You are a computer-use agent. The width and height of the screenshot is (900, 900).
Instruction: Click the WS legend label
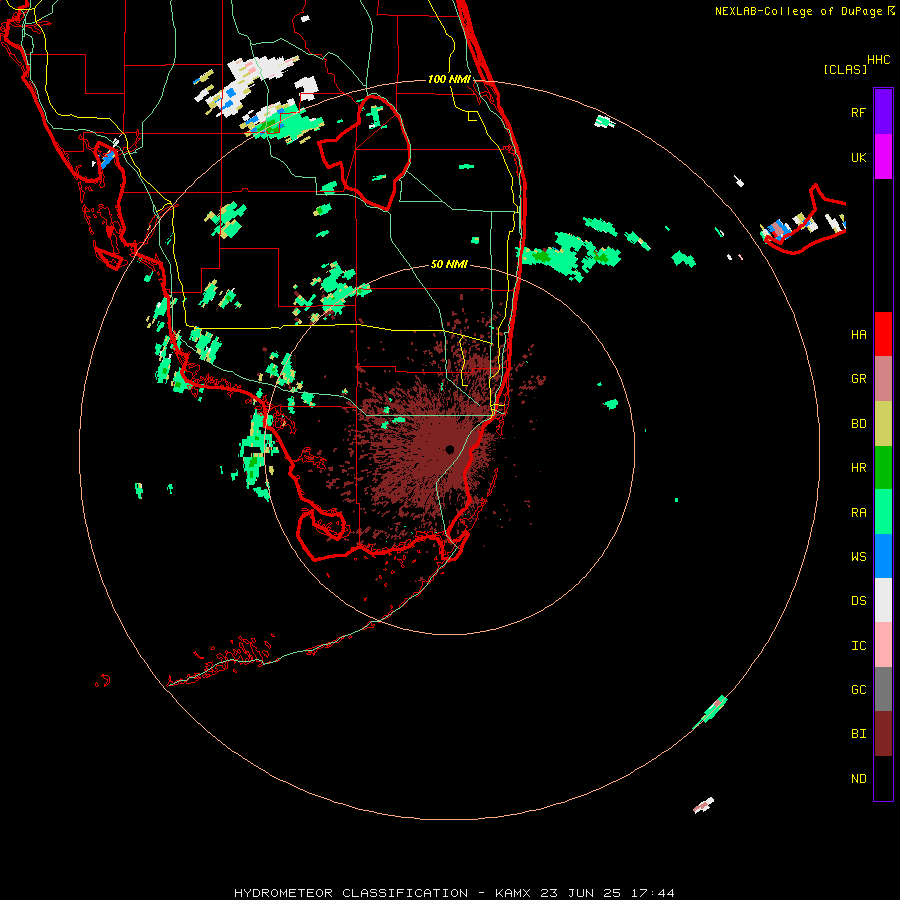tap(858, 556)
